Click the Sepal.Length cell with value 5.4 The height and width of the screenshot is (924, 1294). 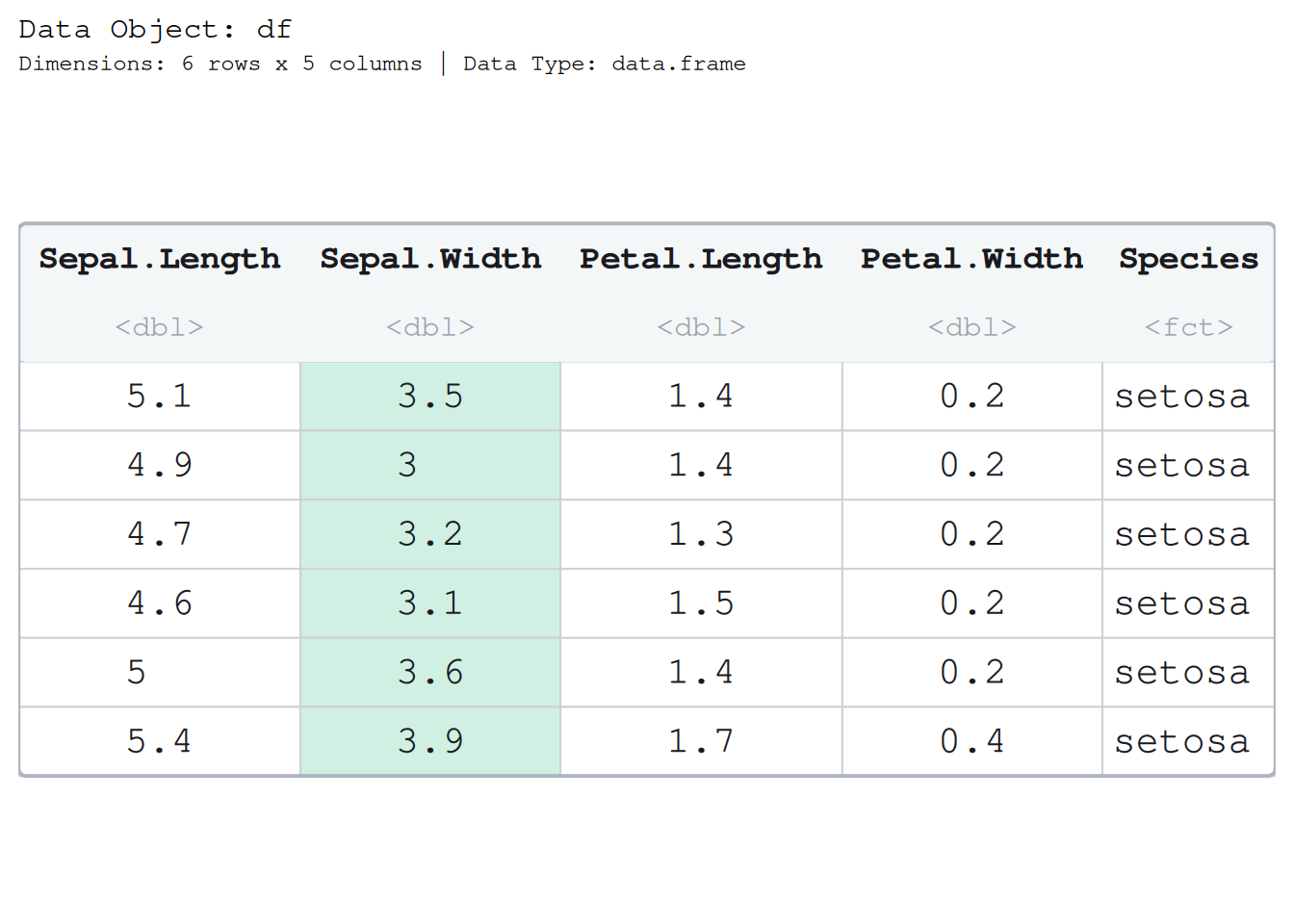(x=160, y=741)
